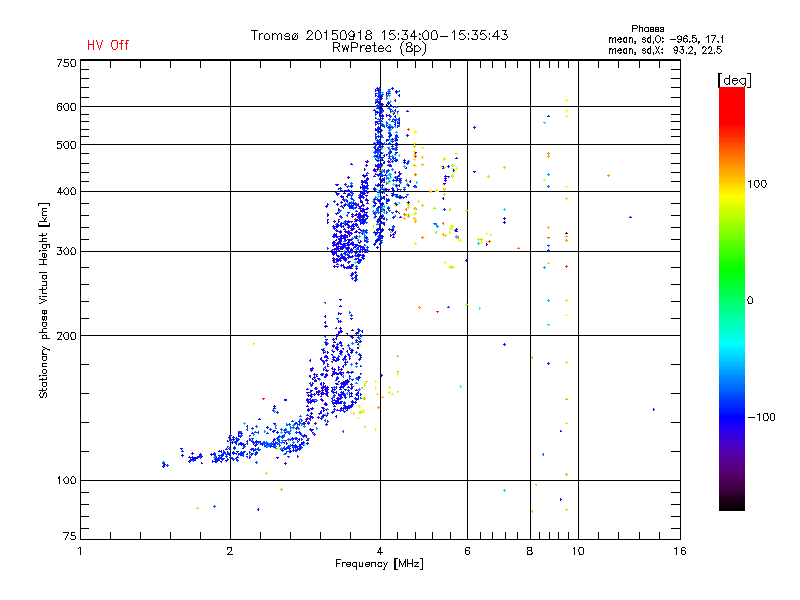
Task: Click the y-axis label '400'
Action: click(66, 192)
